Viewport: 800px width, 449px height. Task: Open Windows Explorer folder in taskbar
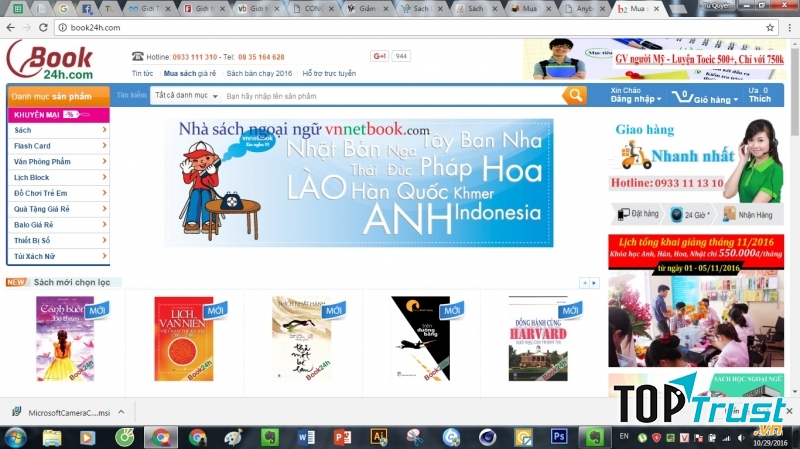pyautogui.click(x=52, y=438)
